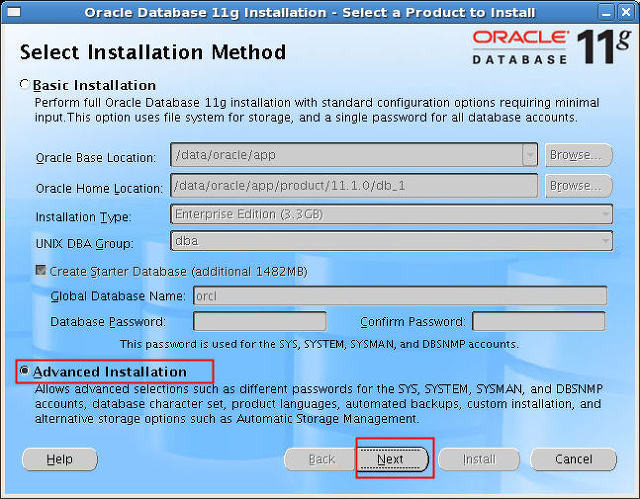The height and width of the screenshot is (499, 640).
Task: Click the 'Installation Type:' label
Action: point(83,217)
